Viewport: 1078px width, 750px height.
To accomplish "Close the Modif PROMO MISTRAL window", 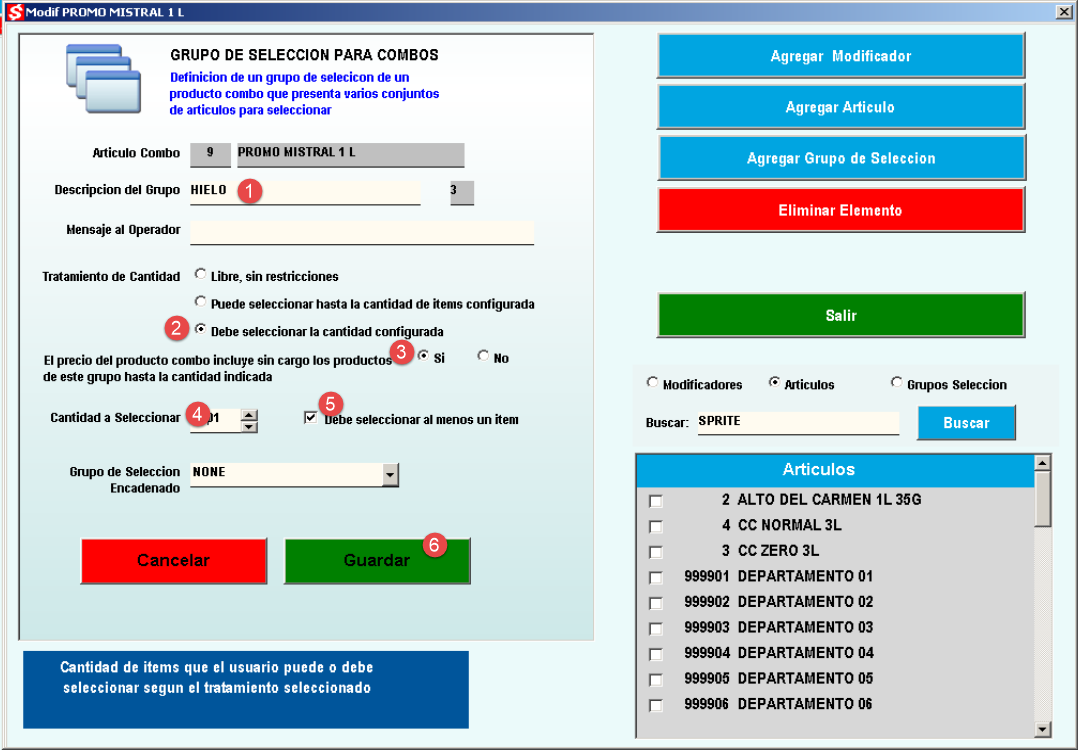I will click(1064, 12).
